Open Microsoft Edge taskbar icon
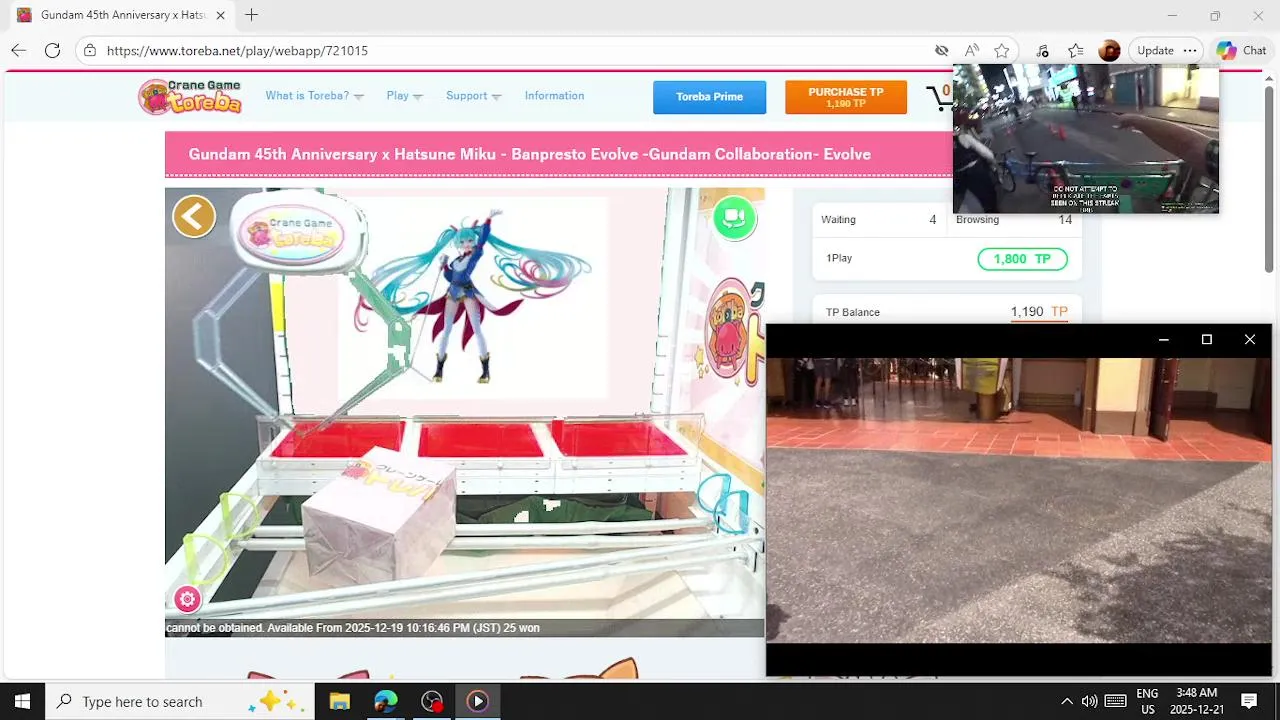1280x720 pixels. click(385, 701)
